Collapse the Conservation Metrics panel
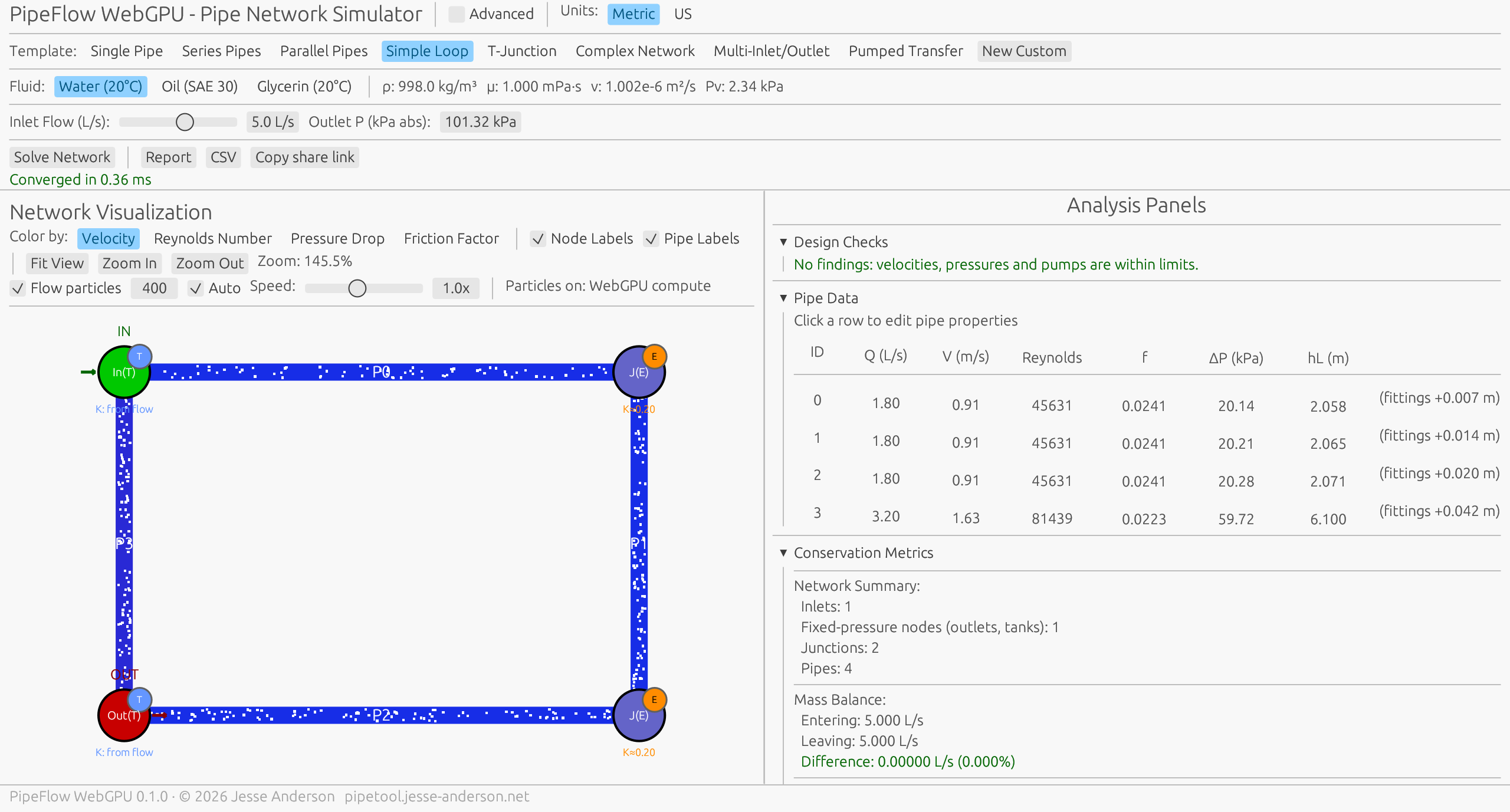Screen dimensions: 1510x812 863,553
